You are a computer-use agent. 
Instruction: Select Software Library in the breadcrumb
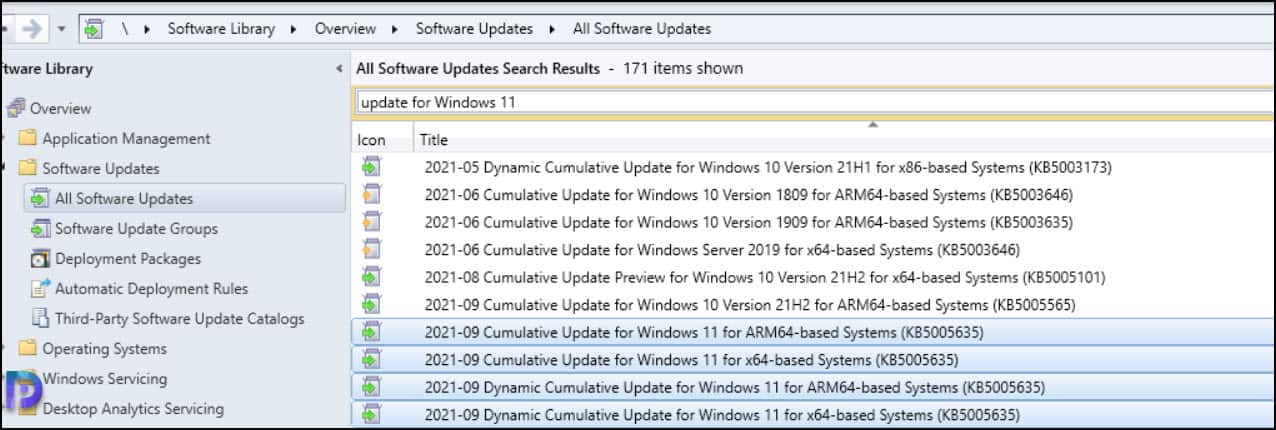click(221, 29)
